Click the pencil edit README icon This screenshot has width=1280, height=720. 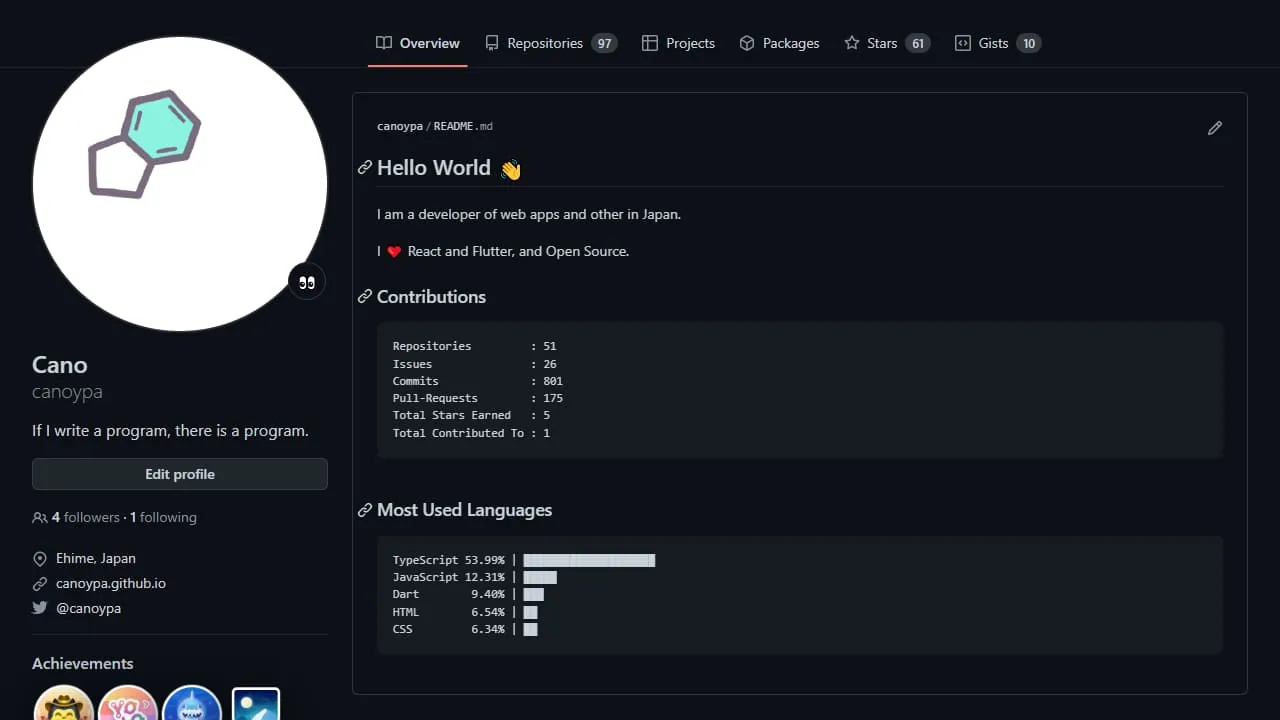(x=1214, y=128)
